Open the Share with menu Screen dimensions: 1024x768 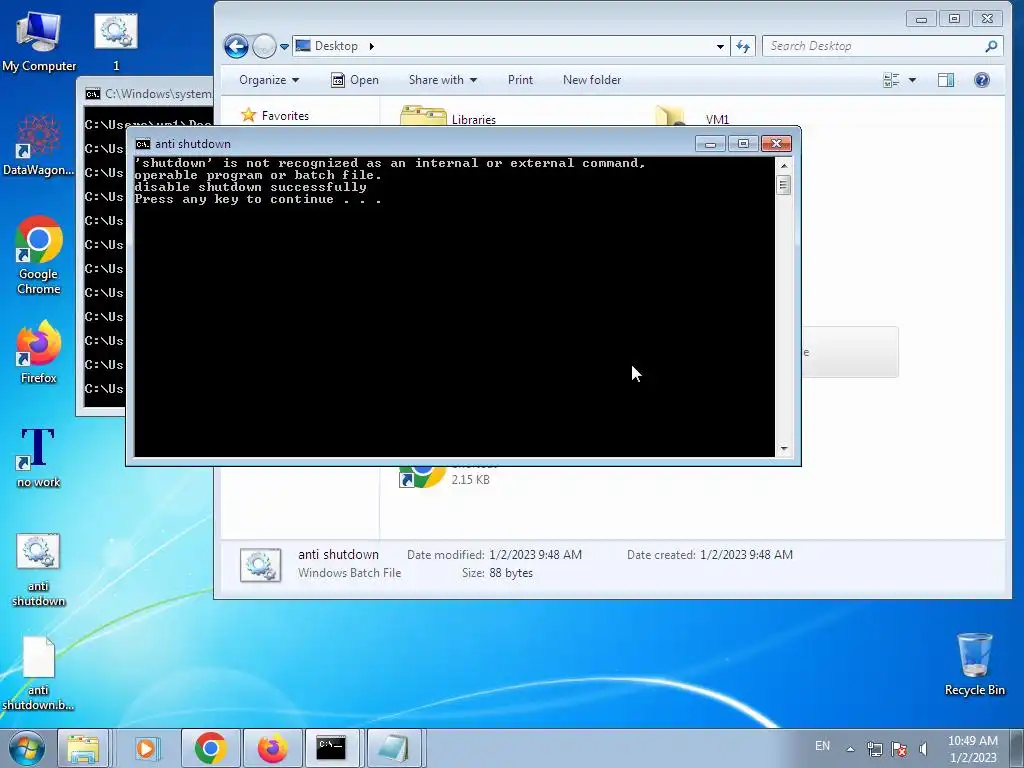(443, 80)
